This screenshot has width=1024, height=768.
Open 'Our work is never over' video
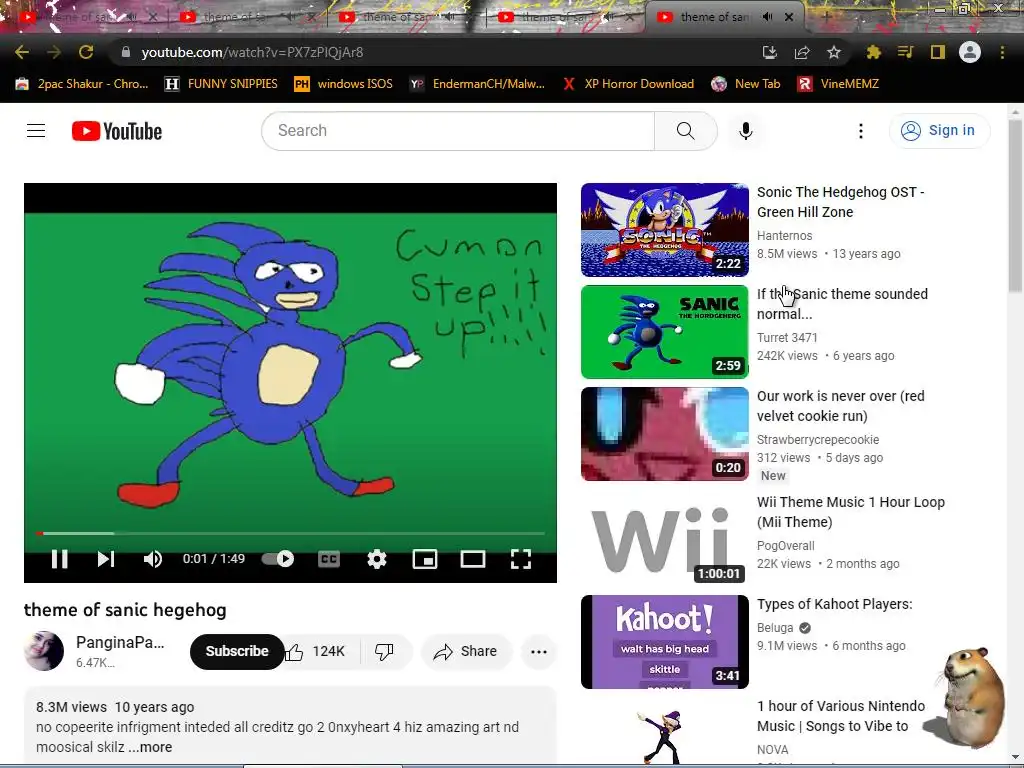pyautogui.click(x=840, y=406)
